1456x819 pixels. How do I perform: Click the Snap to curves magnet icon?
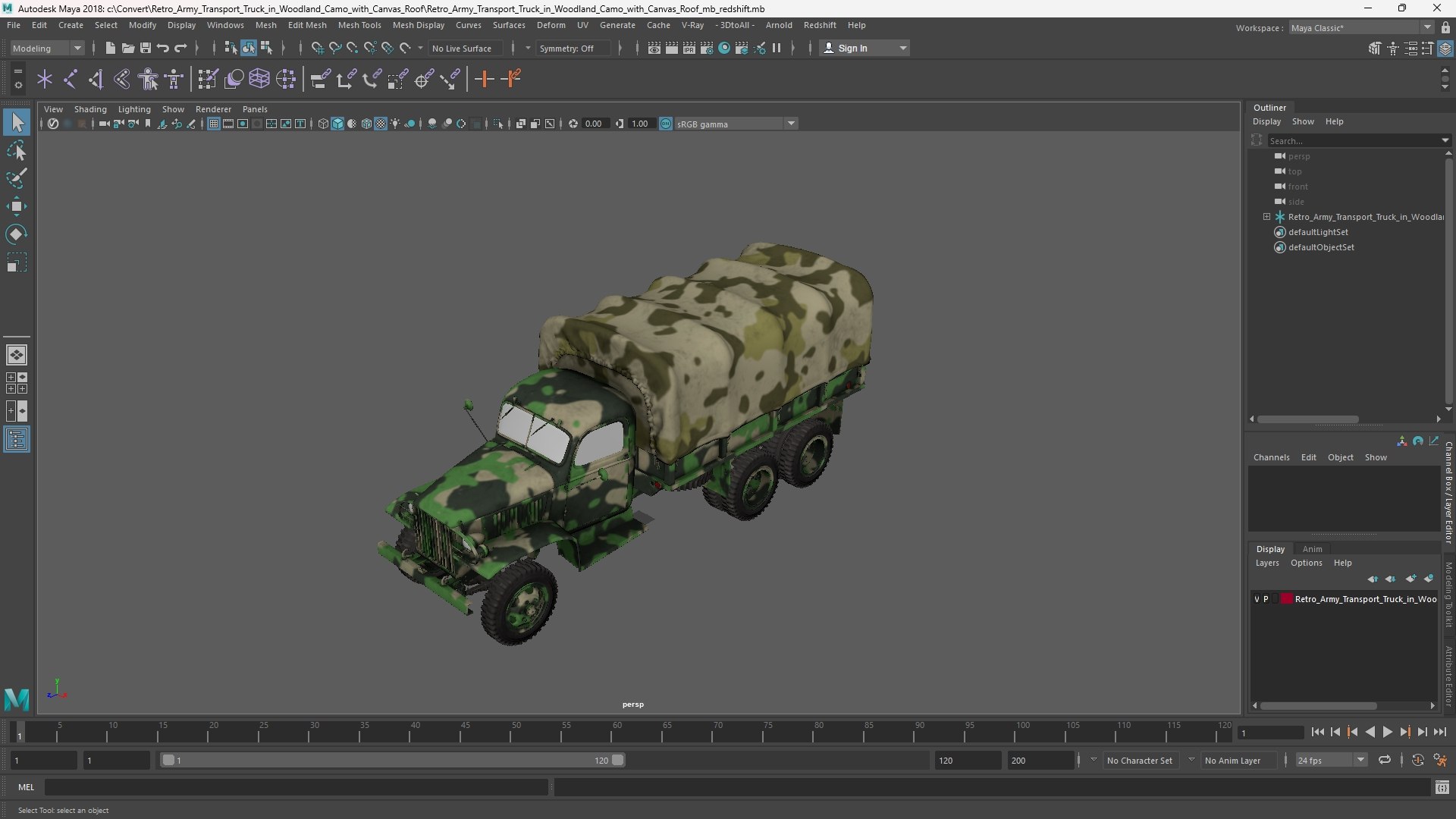[334, 48]
